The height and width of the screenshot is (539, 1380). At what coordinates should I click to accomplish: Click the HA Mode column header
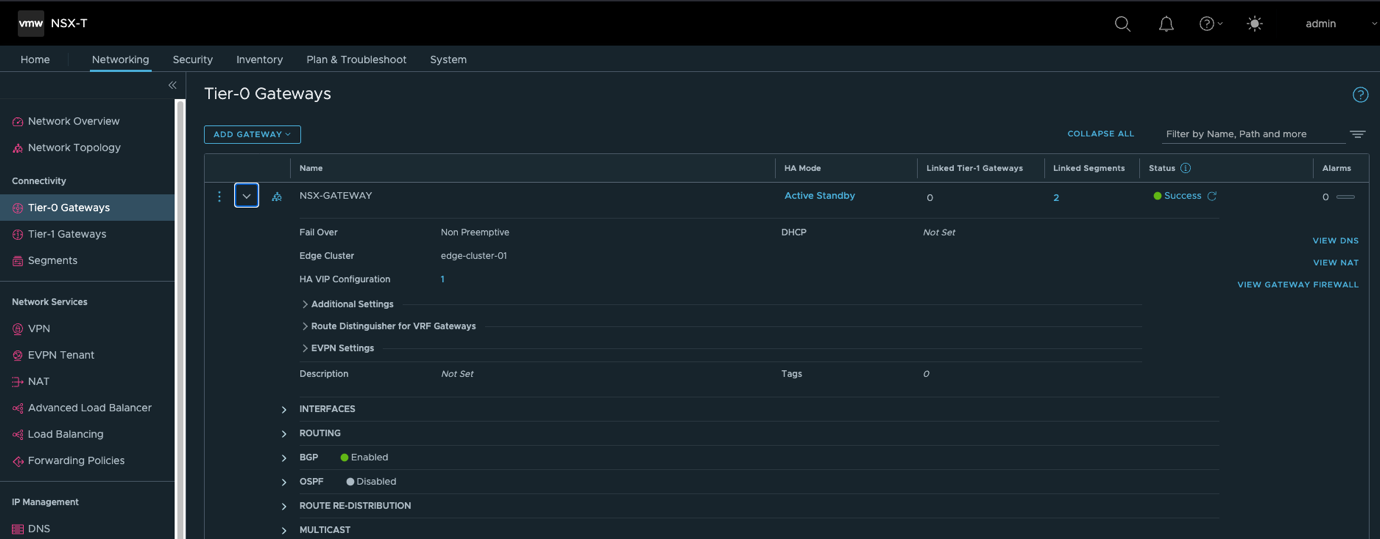tap(802, 168)
